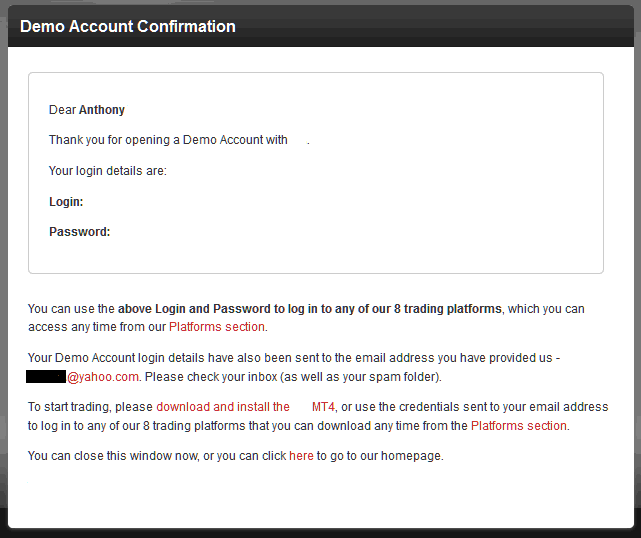Image resolution: width=641 pixels, height=538 pixels.
Task: Click the bold Login: label
Action: [x=66, y=202]
